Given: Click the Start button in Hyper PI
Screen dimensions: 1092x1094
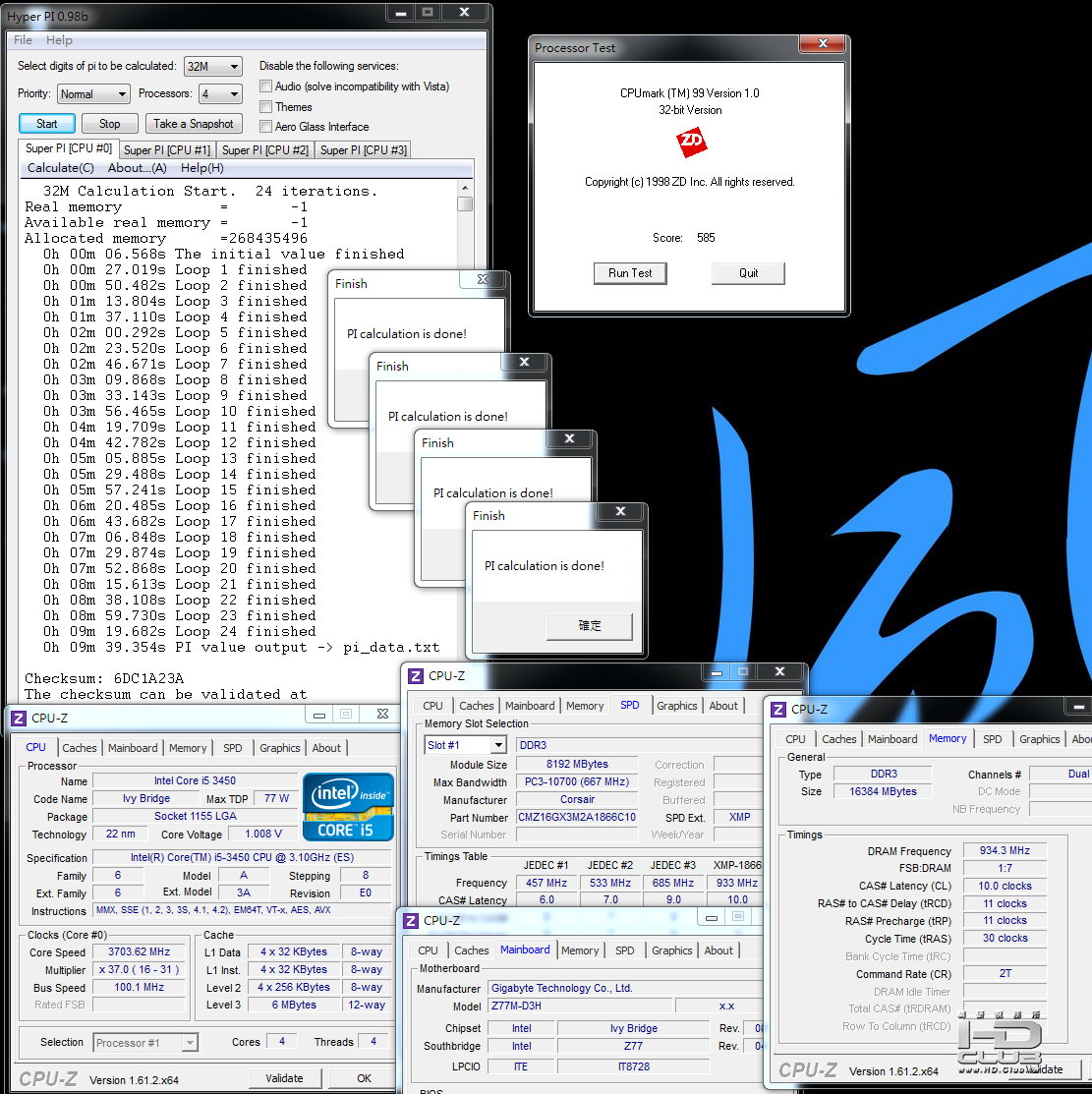Looking at the screenshot, I should coord(47,124).
